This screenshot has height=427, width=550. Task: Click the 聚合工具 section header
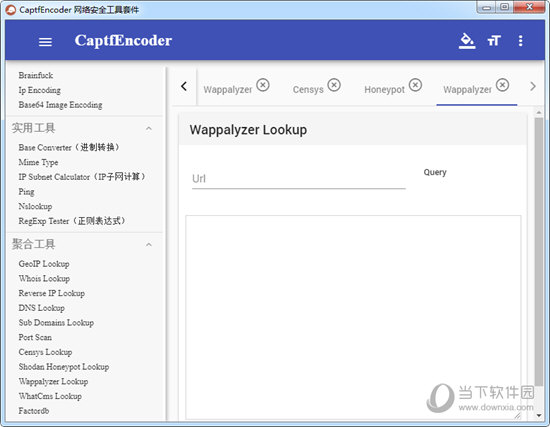pyautogui.click(x=84, y=244)
